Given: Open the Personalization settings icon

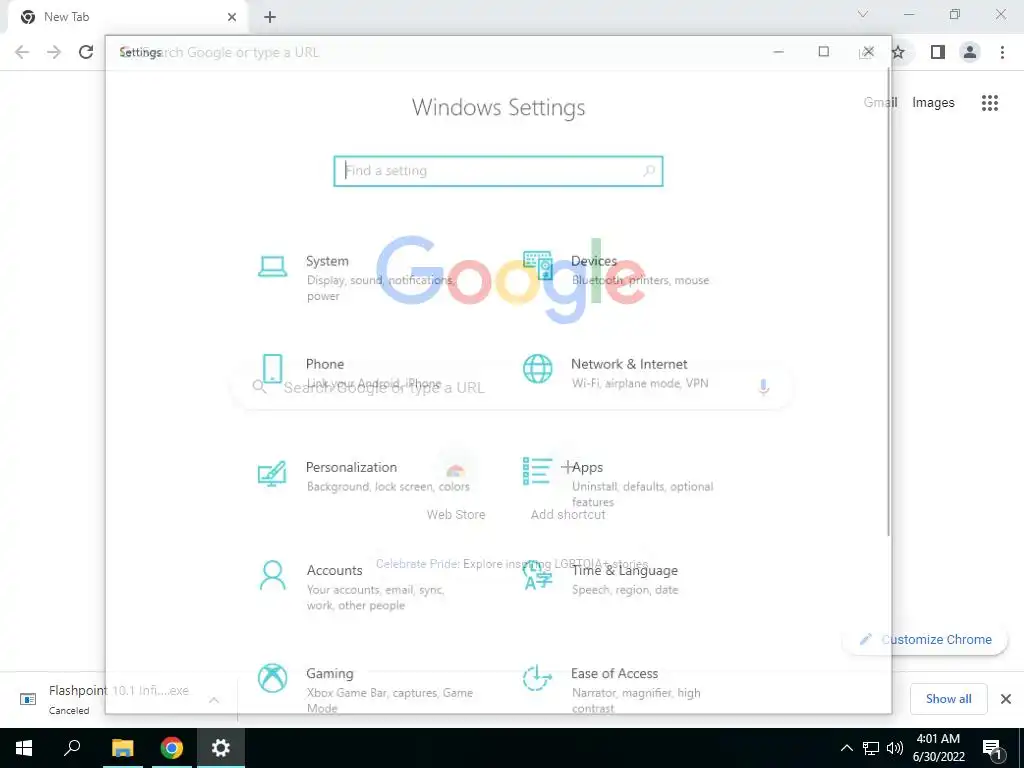Looking at the screenshot, I should point(272,473).
